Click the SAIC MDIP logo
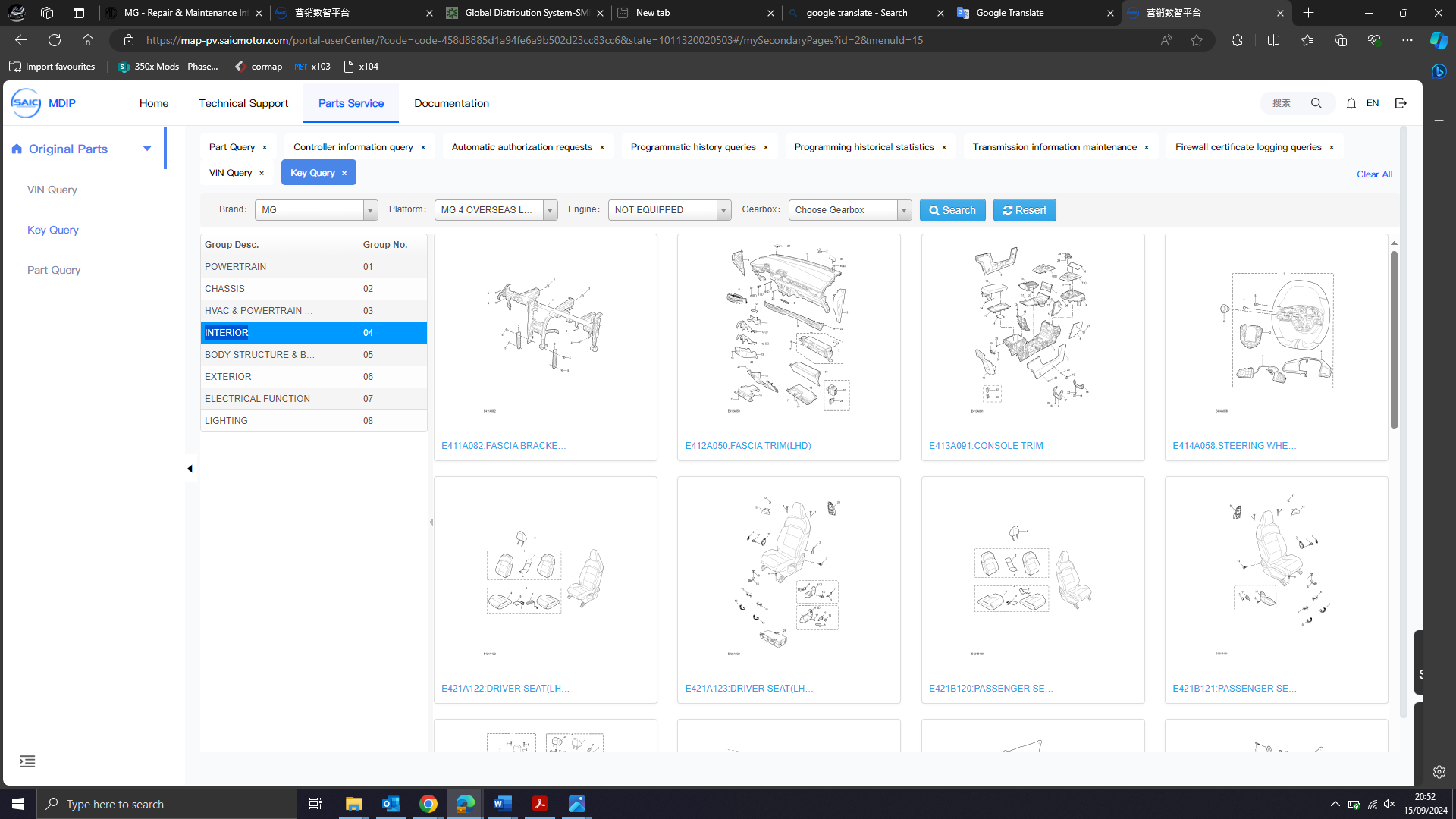 (43, 103)
